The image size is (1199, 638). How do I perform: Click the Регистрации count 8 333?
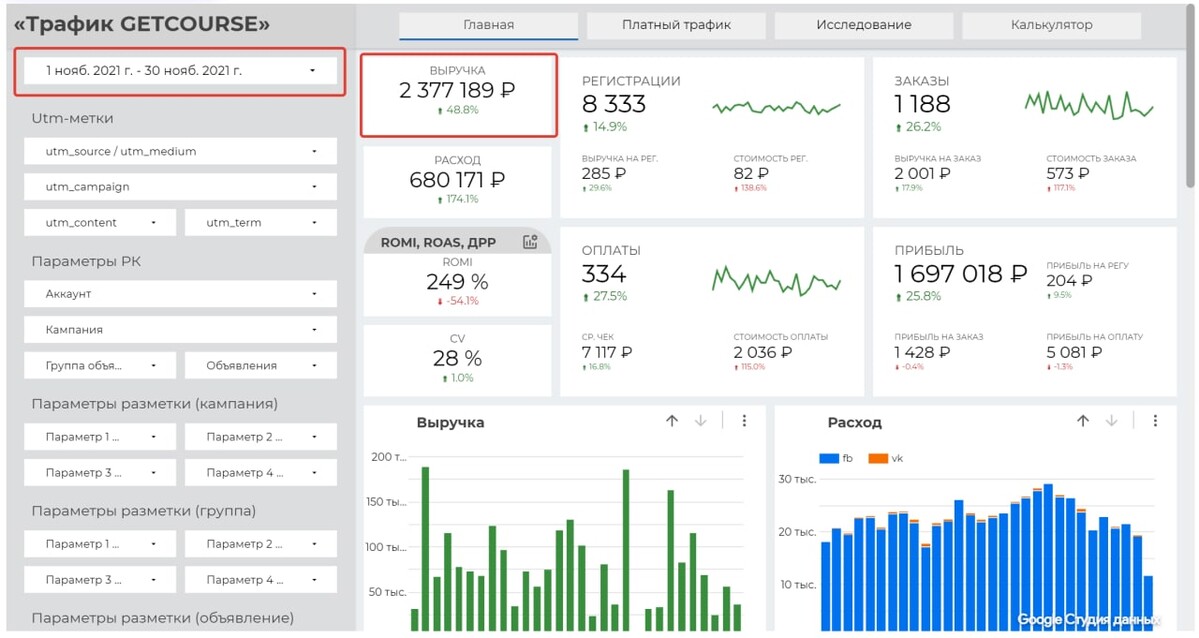point(613,104)
